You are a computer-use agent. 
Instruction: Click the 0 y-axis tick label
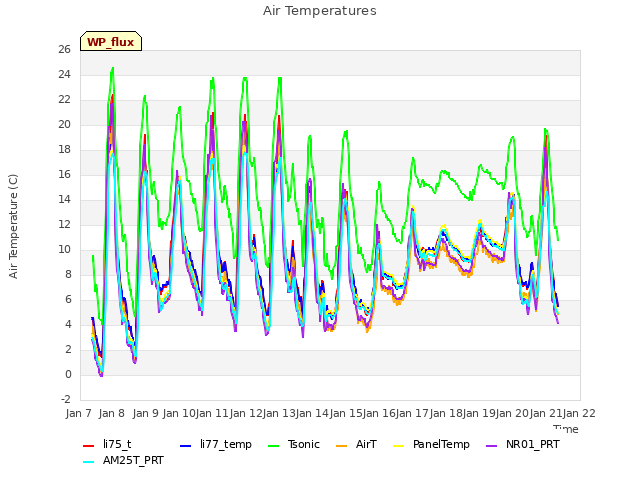pyautogui.click(x=68, y=375)
